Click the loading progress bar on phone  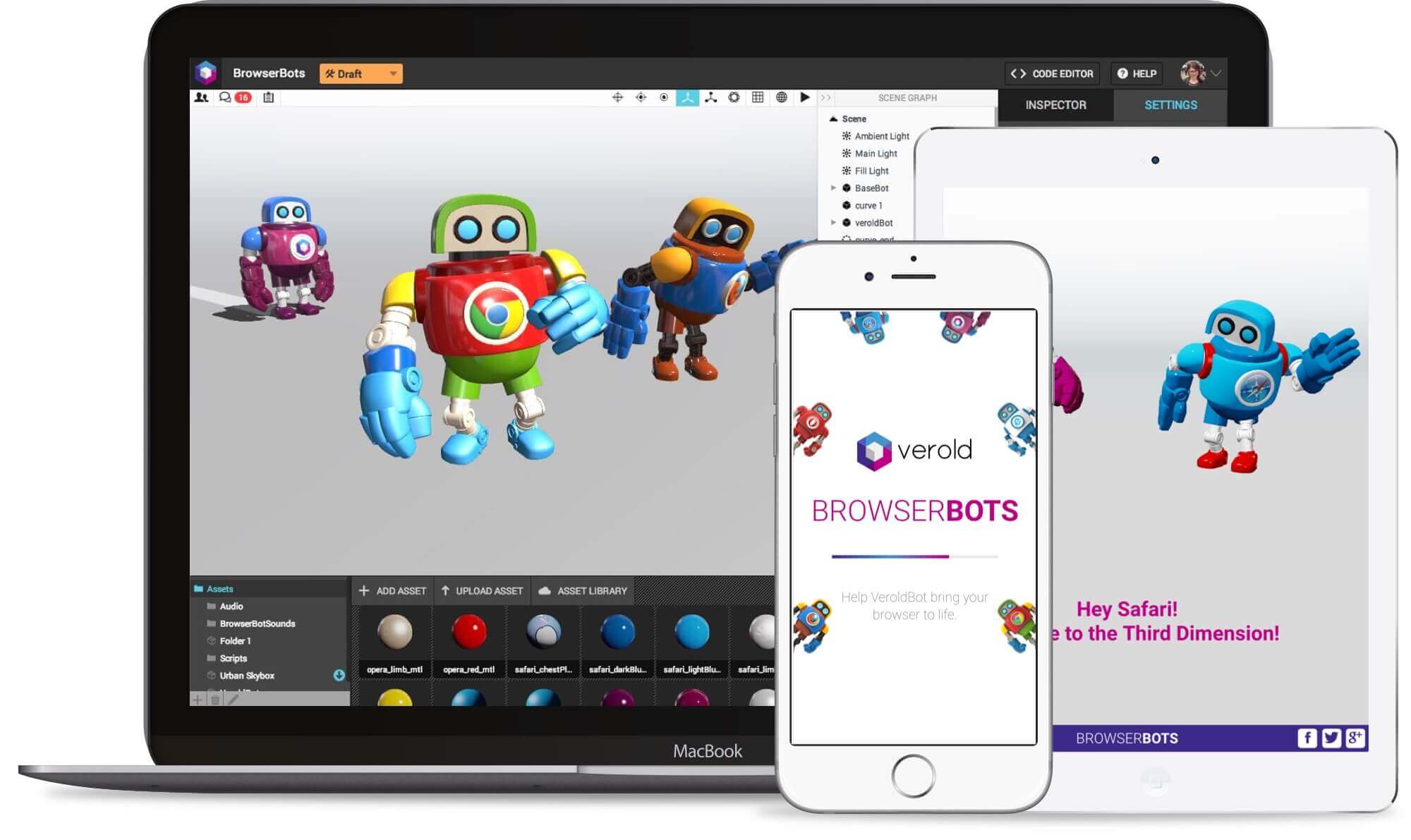[914, 556]
